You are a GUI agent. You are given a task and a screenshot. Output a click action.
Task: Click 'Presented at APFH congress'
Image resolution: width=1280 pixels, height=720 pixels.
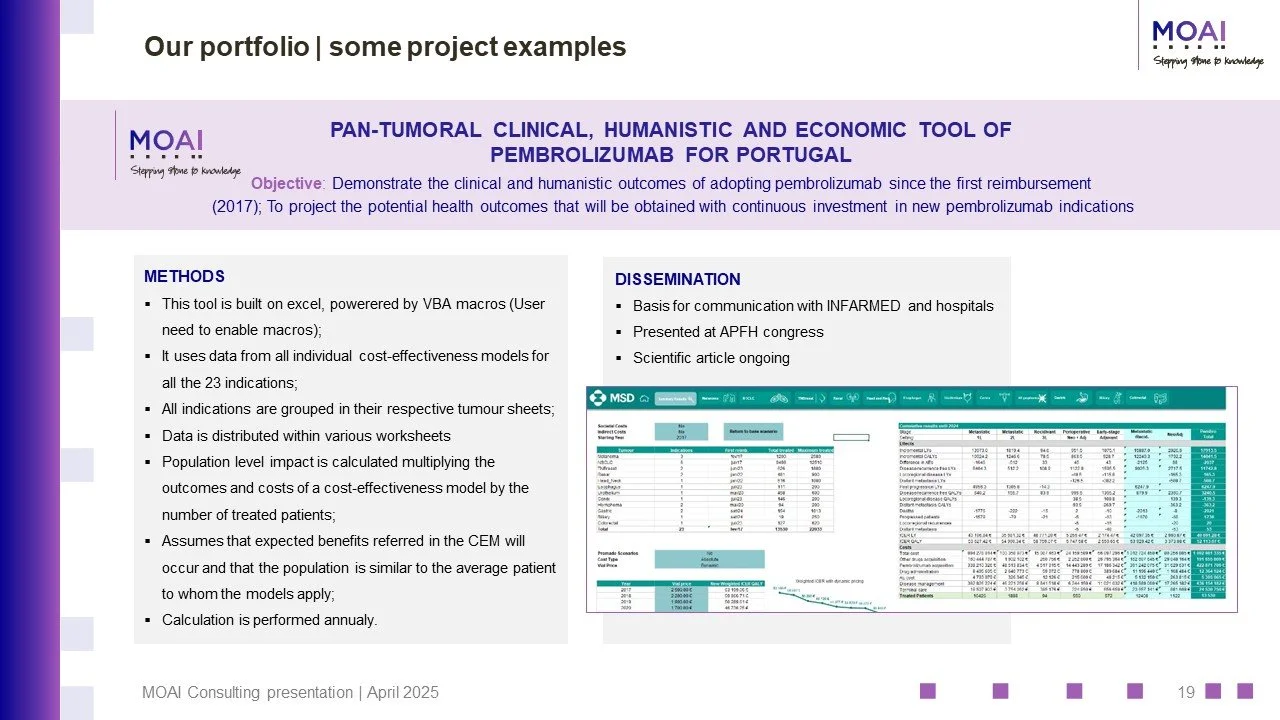point(728,332)
